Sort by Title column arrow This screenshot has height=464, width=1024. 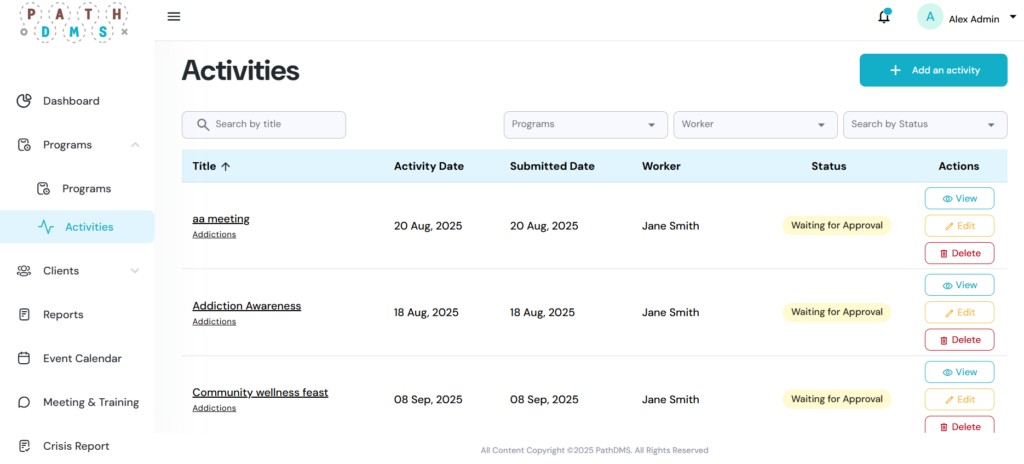225,167
